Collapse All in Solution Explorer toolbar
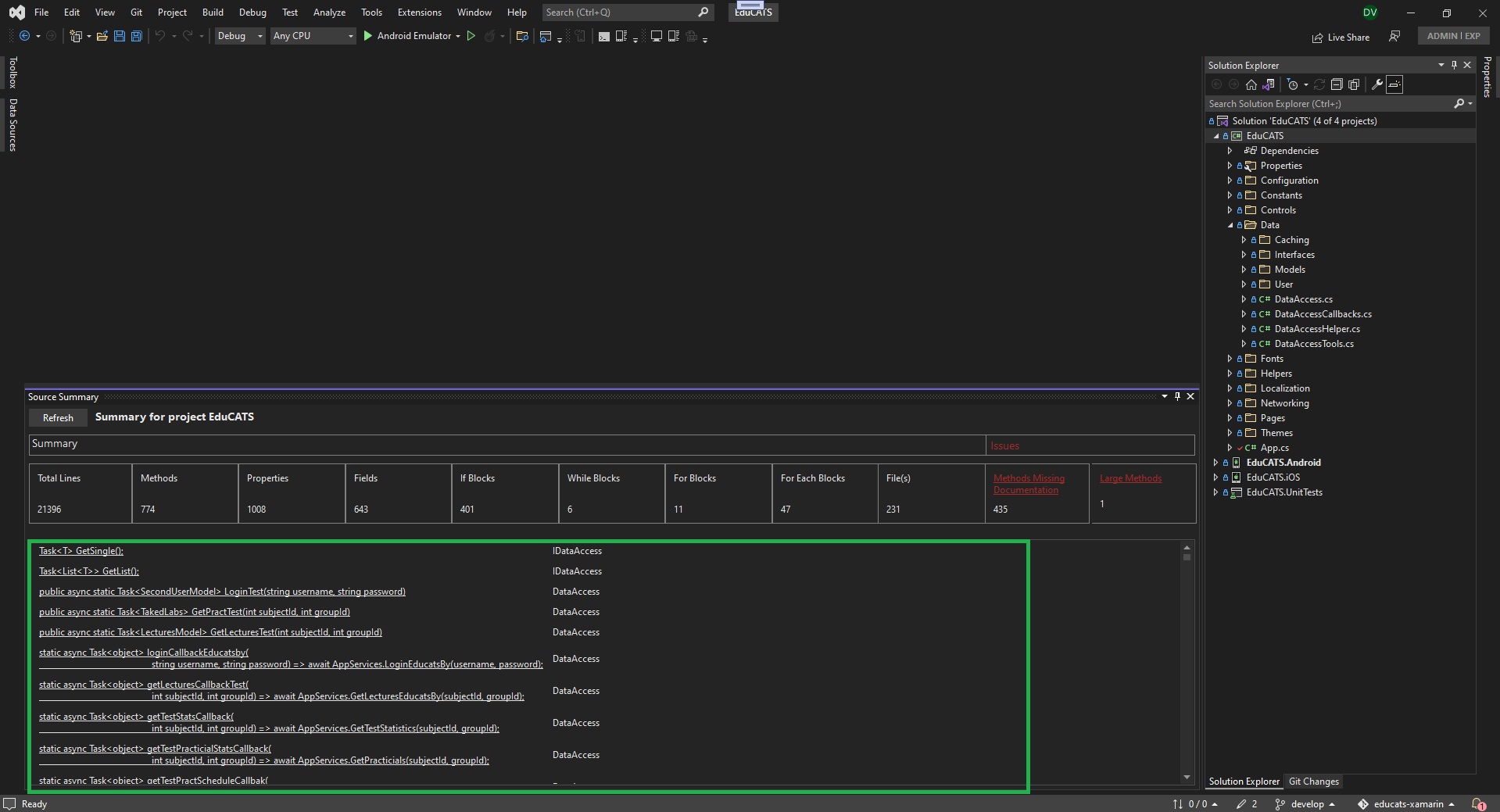Screen dimensions: 1500x812 pyautogui.click(x=1337, y=84)
